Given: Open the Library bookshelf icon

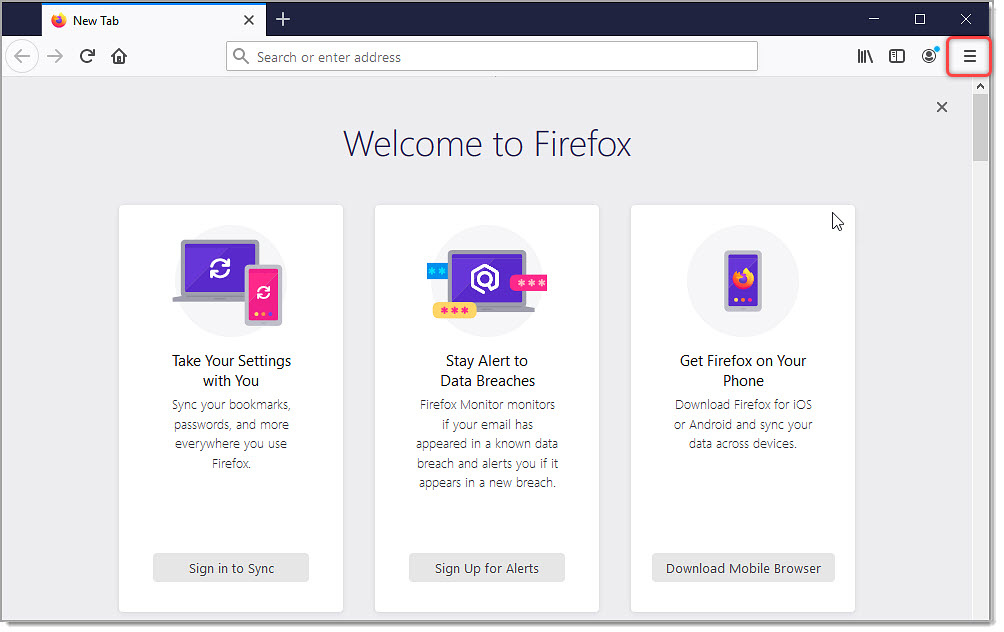Looking at the screenshot, I should 865,56.
